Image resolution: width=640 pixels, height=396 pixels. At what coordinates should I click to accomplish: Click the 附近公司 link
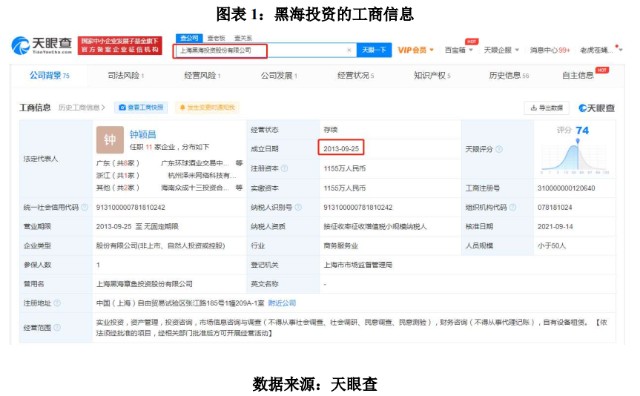point(282,303)
